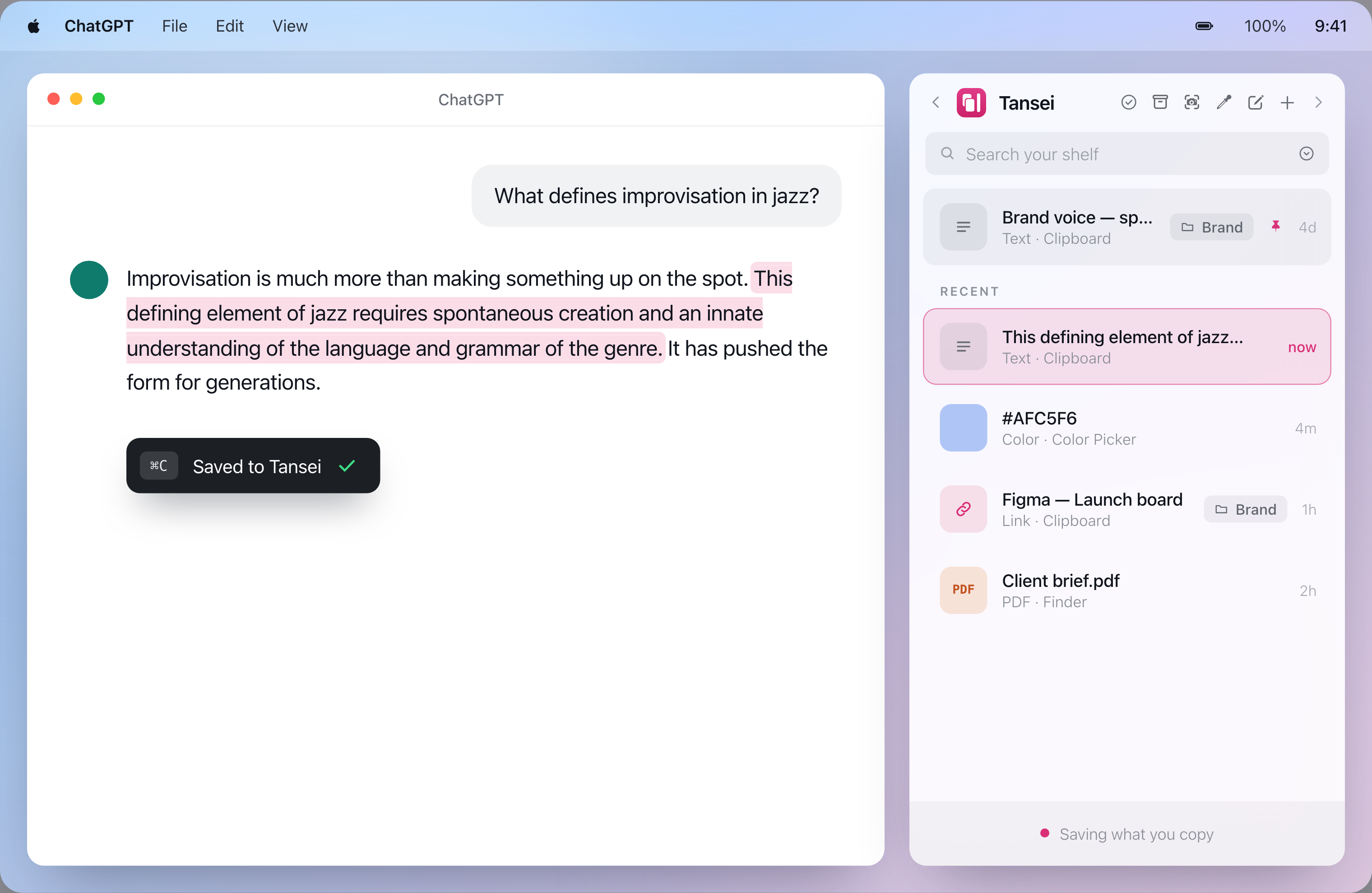Click the Brand tag on Brand voice item
Screen dimensions: 1372x893
coord(1211,227)
